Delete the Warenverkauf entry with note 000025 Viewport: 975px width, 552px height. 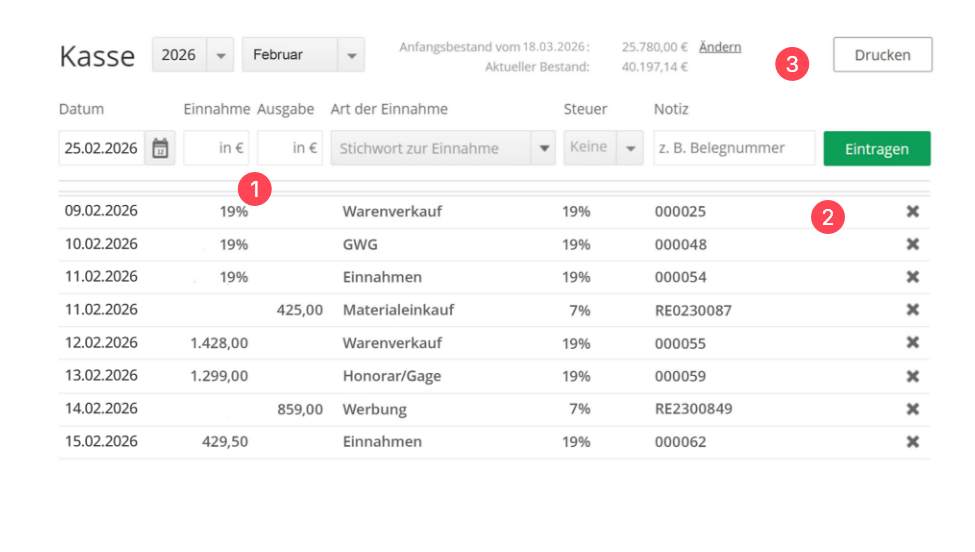click(x=912, y=212)
